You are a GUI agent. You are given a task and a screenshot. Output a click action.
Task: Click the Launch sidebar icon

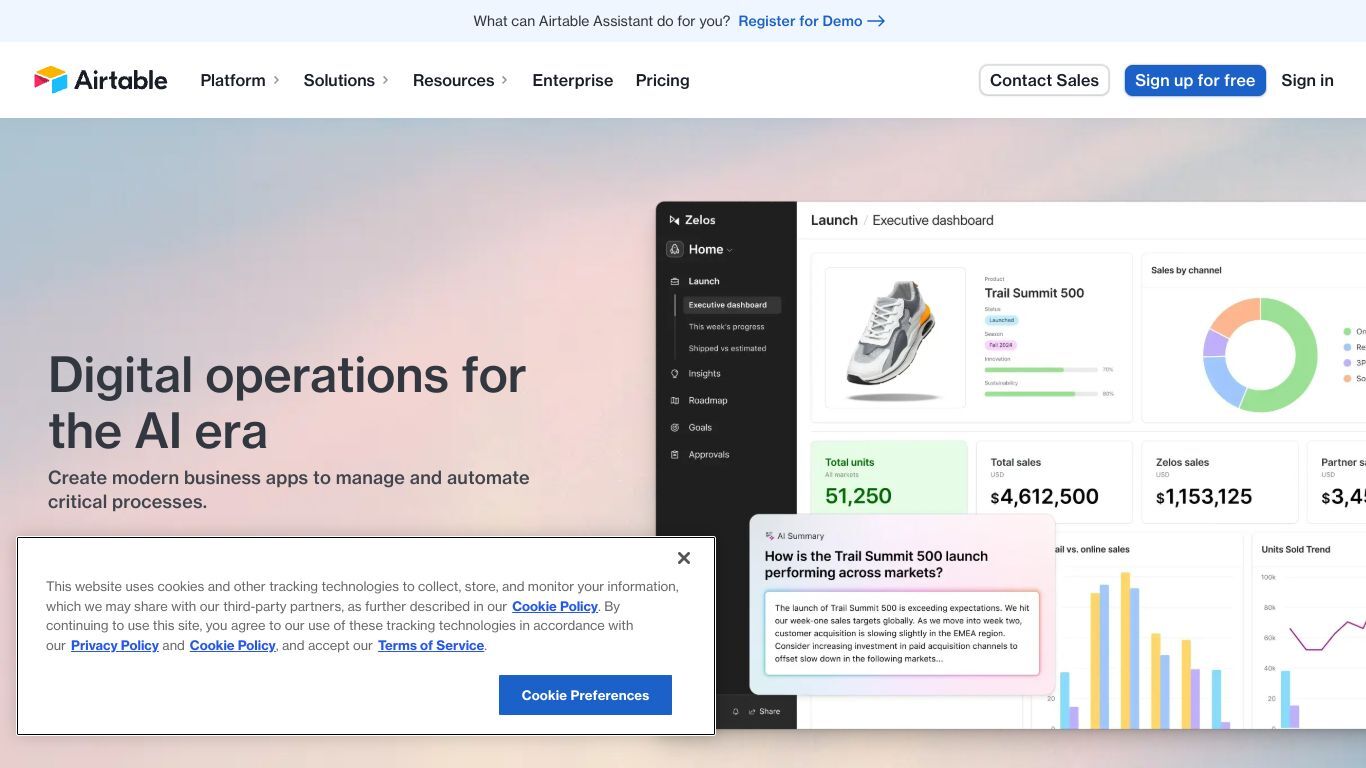(675, 281)
